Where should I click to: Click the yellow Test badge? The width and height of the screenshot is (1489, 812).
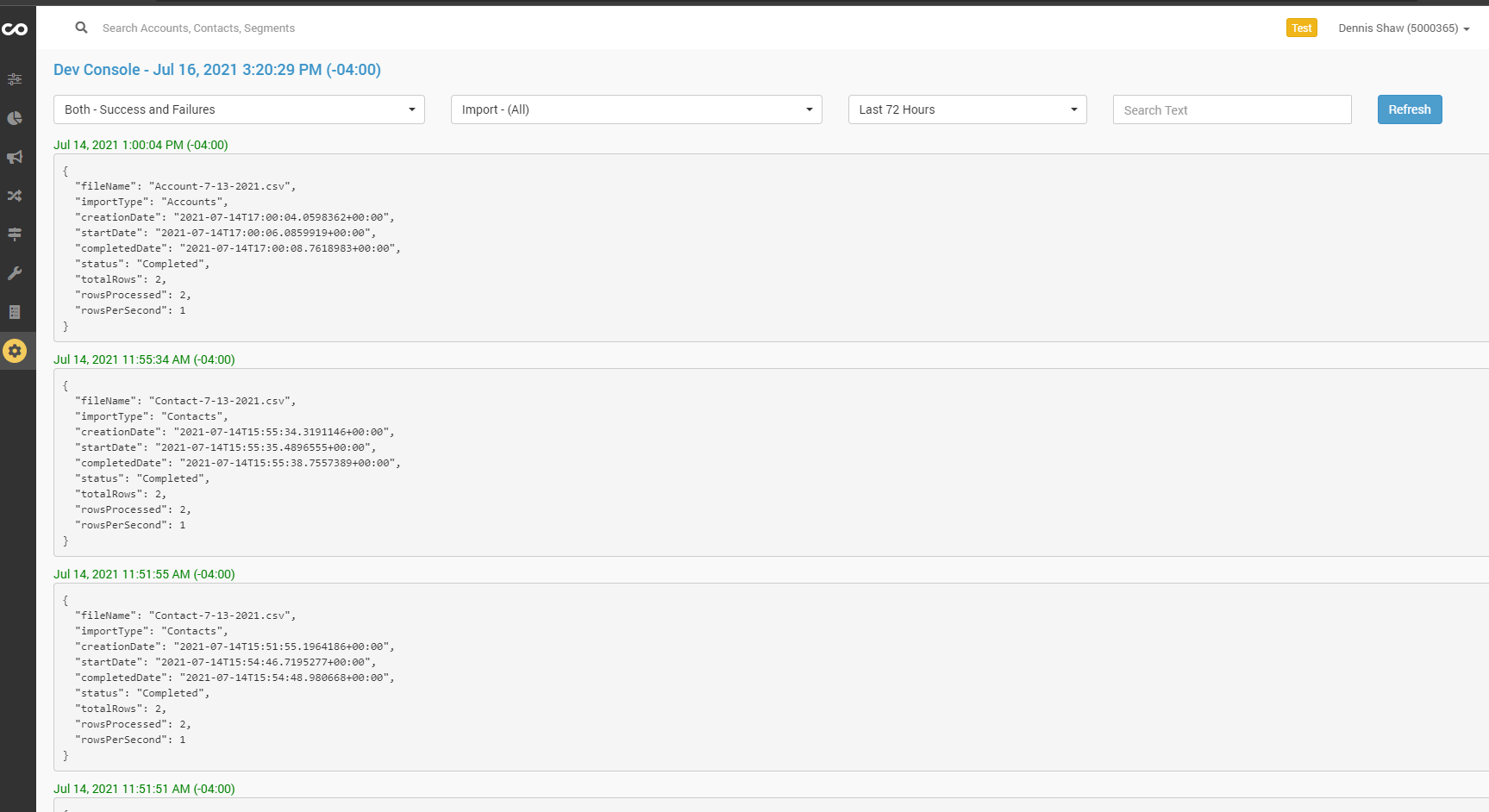(1302, 28)
